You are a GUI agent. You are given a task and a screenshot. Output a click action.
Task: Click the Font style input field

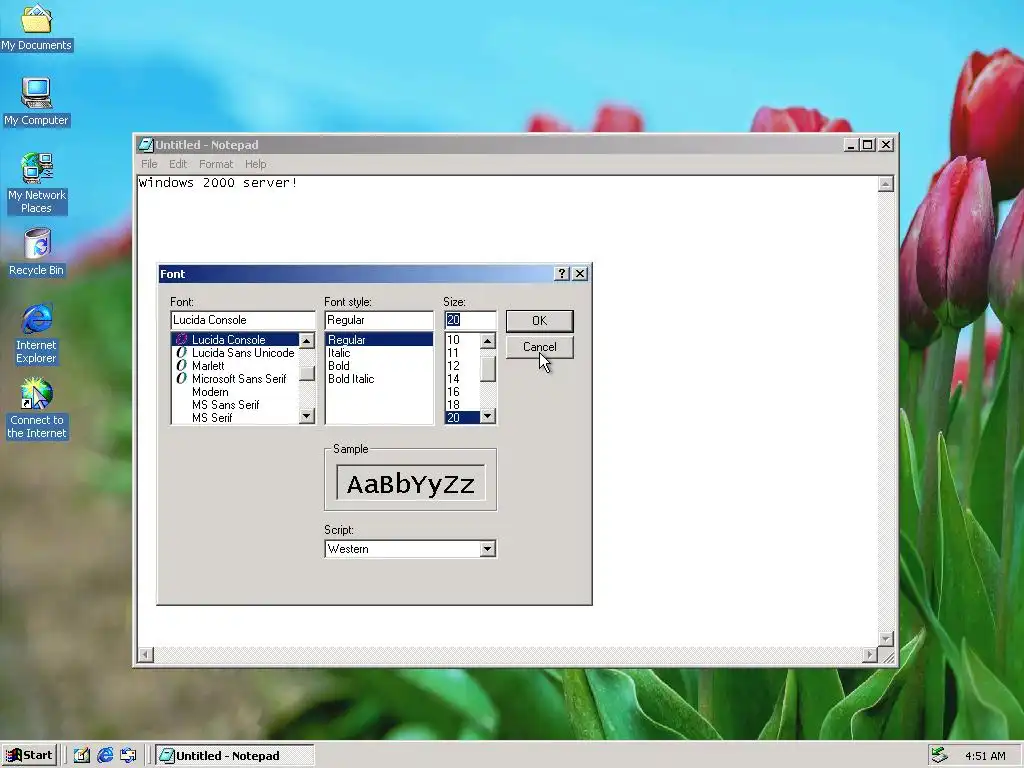[x=379, y=320]
